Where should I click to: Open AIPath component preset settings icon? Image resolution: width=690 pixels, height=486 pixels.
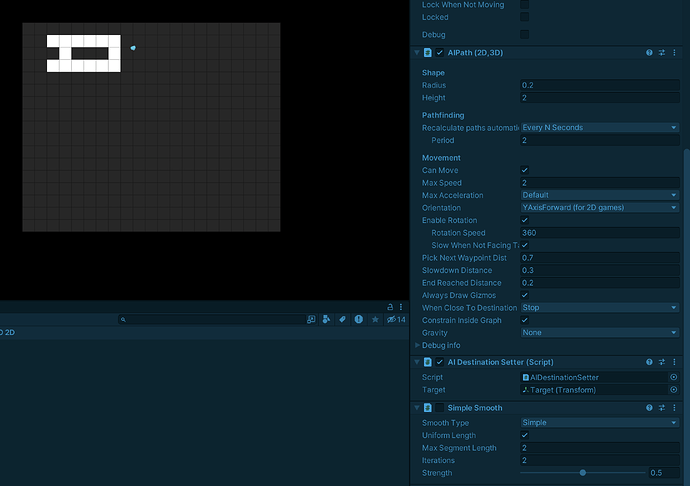pyautogui.click(x=662, y=53)
